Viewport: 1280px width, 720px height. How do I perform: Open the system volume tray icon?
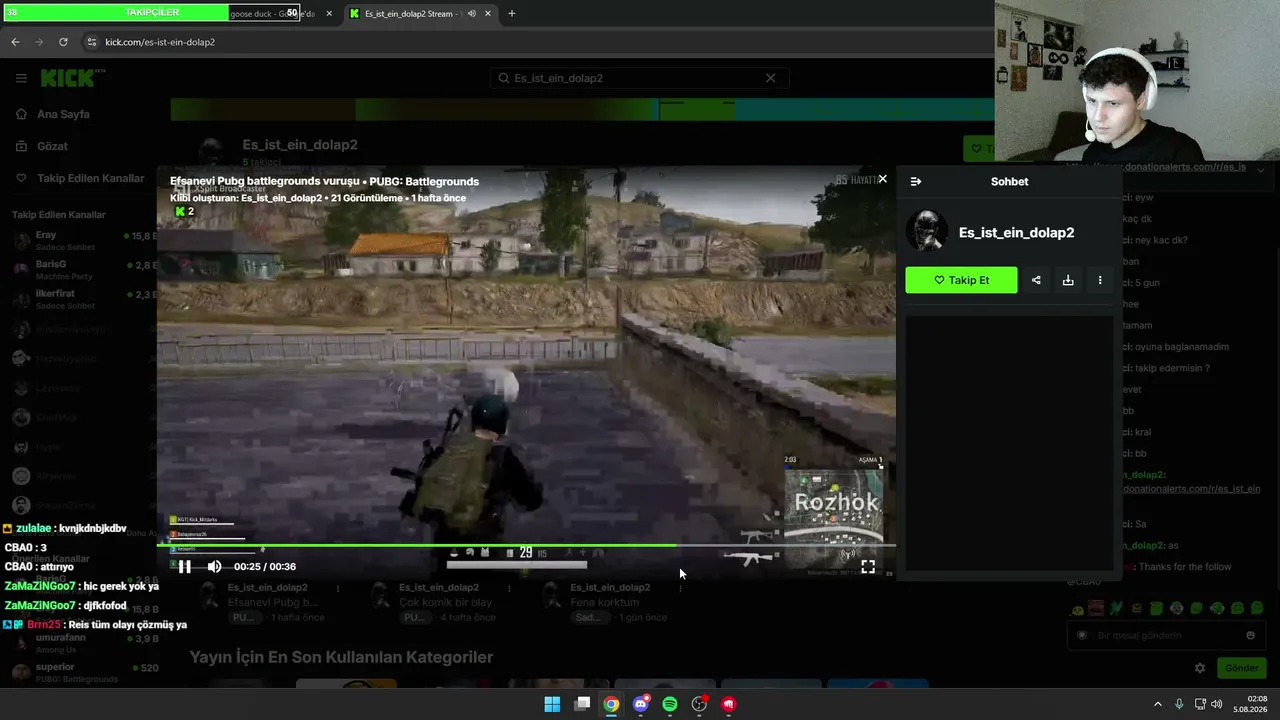1217,704
